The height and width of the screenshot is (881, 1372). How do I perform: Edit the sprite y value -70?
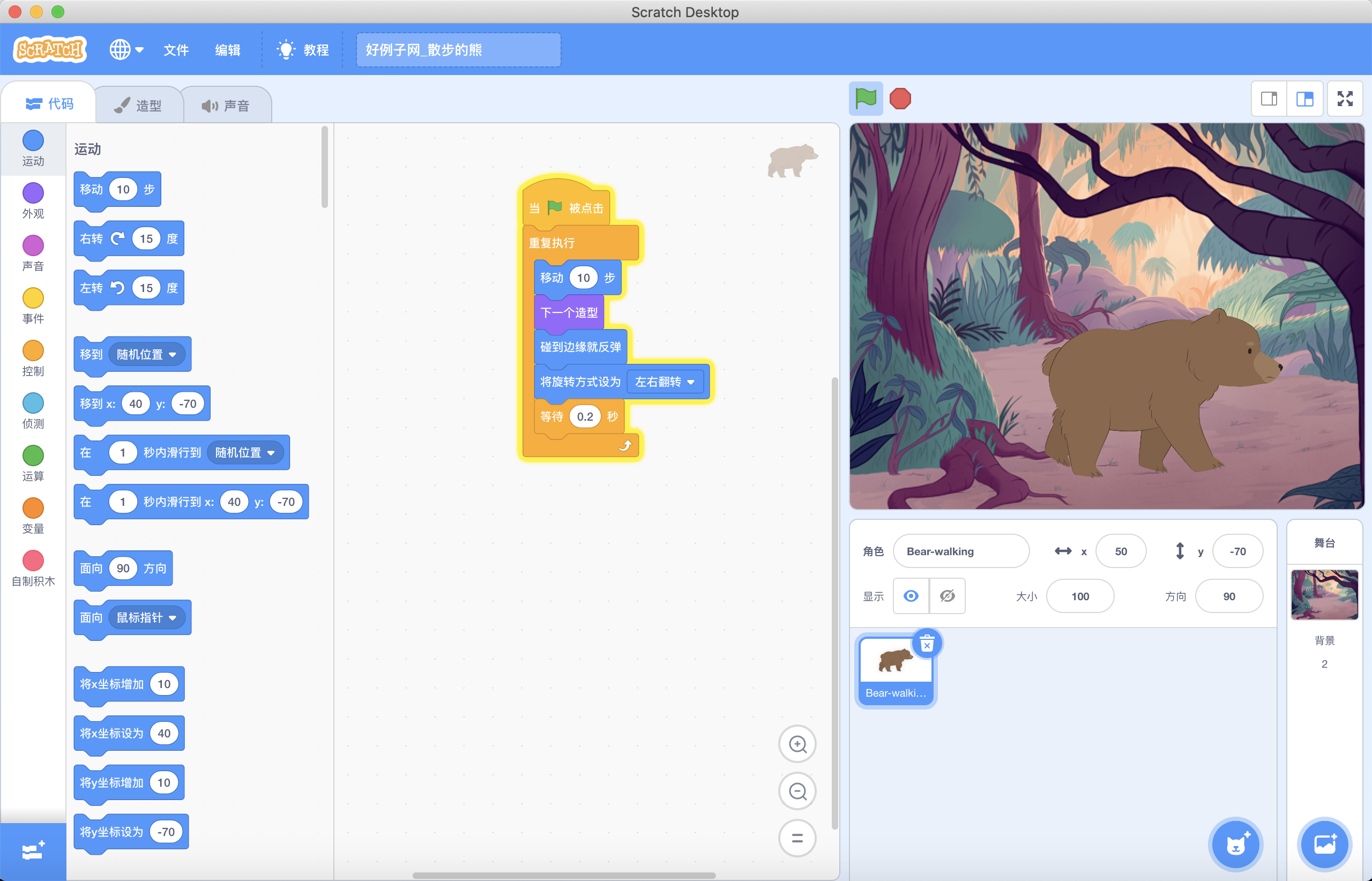pos(1237,551)
